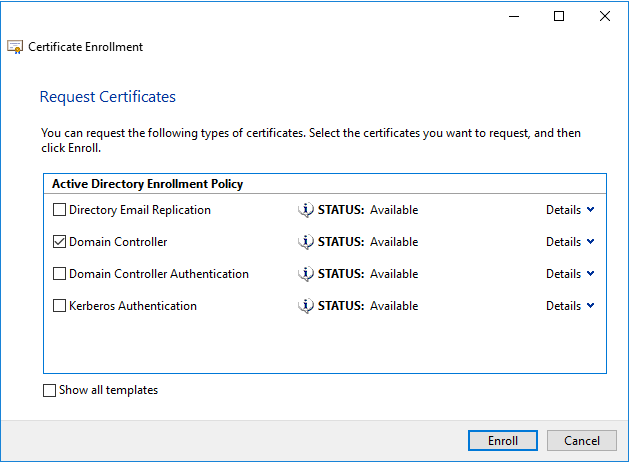Click the Kerberos Authentication label
The width and height of the screenshot is (631, 464).
click(x=133, y=306)
